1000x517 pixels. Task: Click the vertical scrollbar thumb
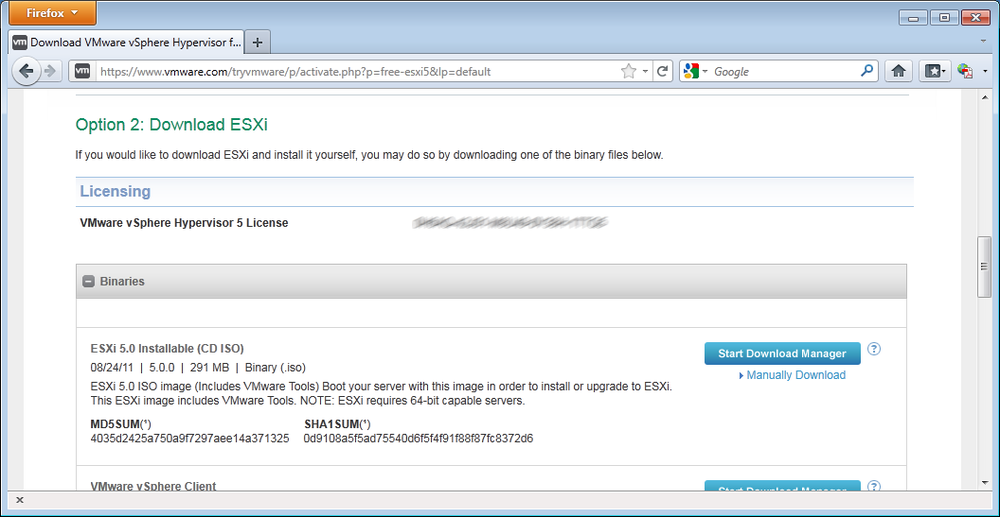985,266
